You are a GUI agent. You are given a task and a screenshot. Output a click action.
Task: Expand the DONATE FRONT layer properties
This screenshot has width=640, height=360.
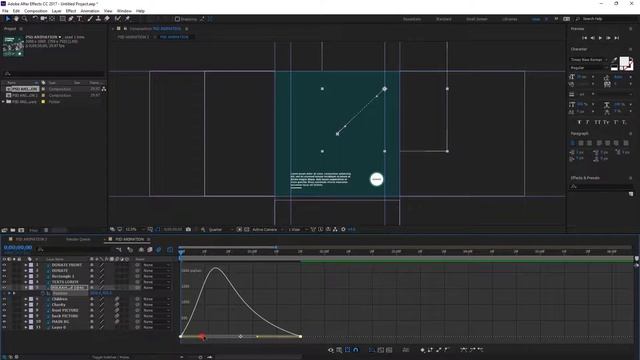[x=26, y=265]
